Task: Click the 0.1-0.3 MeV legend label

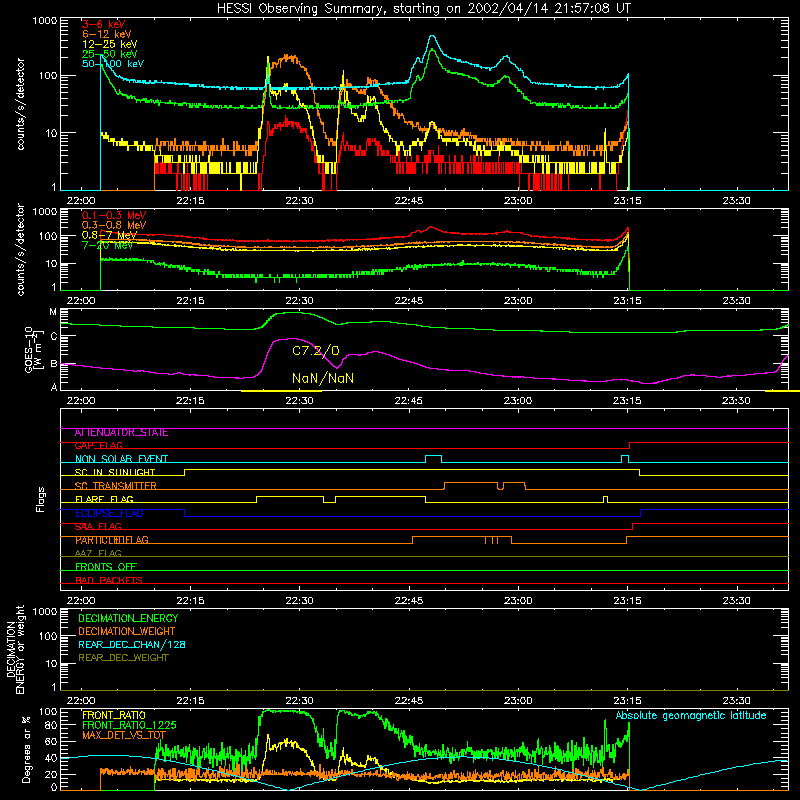Action: [114, 215]
